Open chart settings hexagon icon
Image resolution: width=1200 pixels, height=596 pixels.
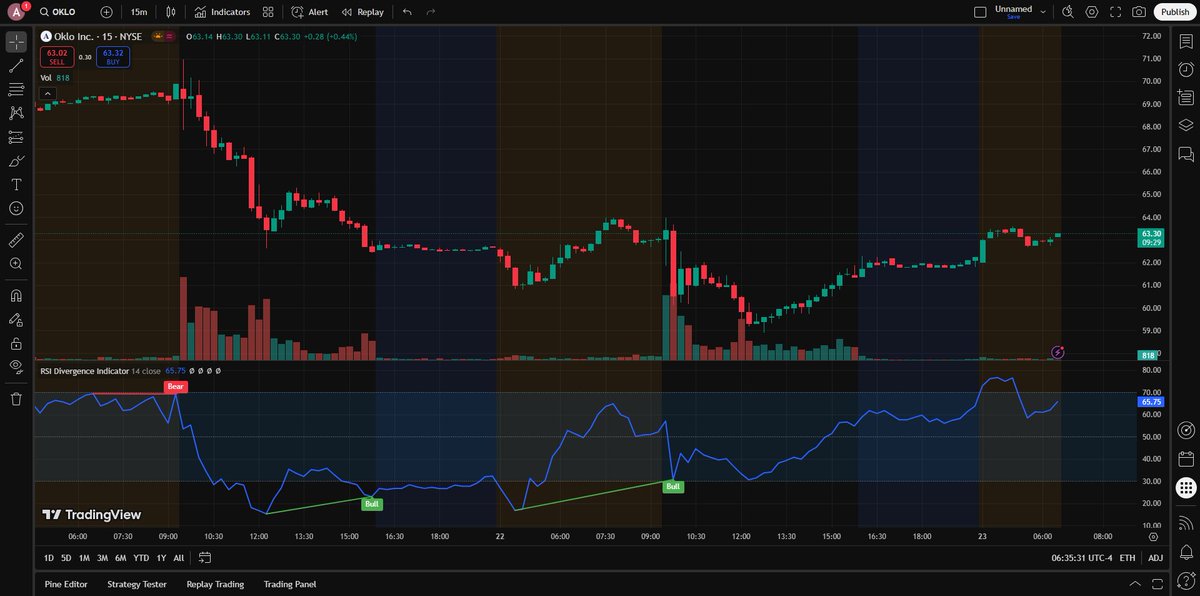(1091, 12)
